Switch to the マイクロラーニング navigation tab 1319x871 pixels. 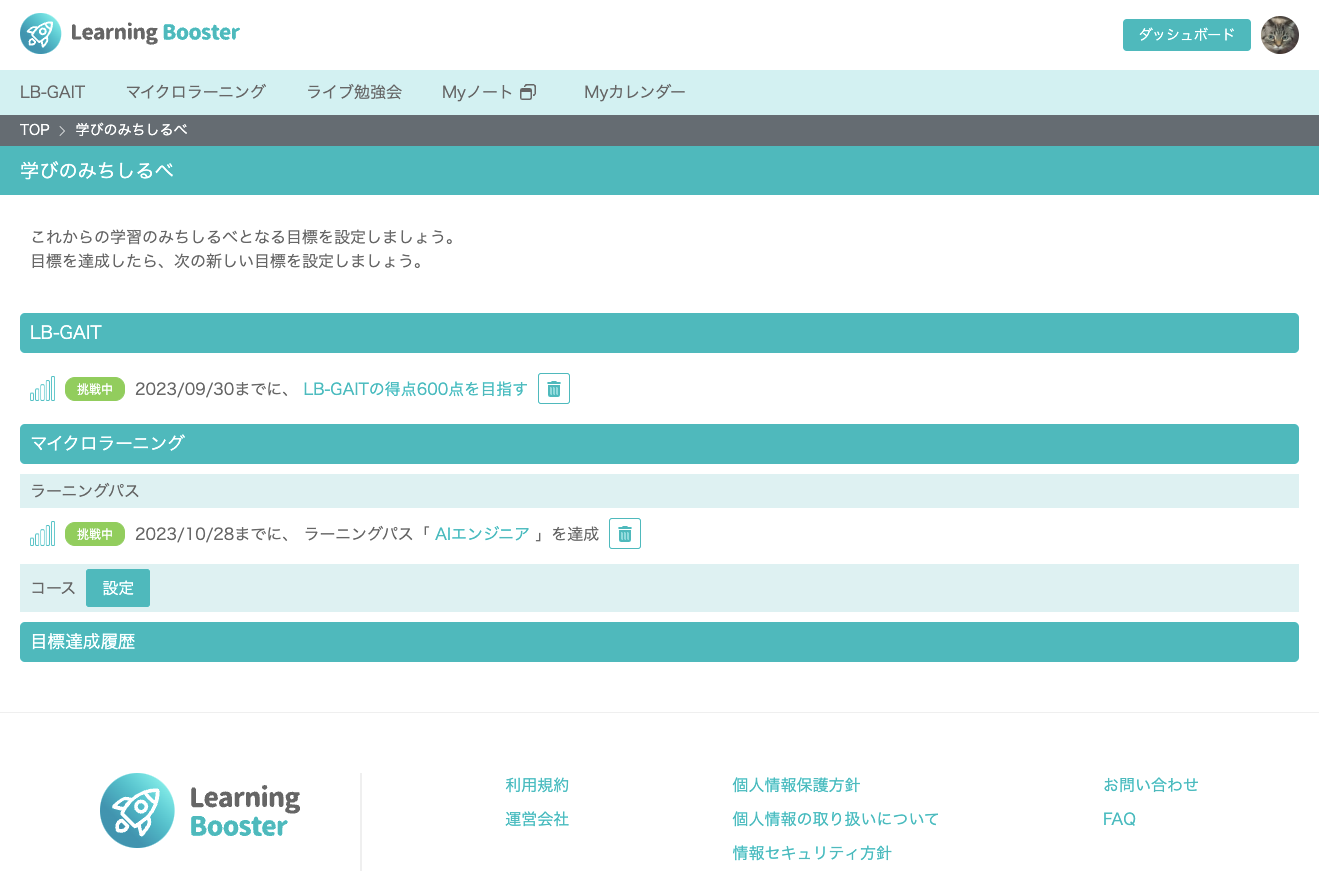[x=196, y=91]
